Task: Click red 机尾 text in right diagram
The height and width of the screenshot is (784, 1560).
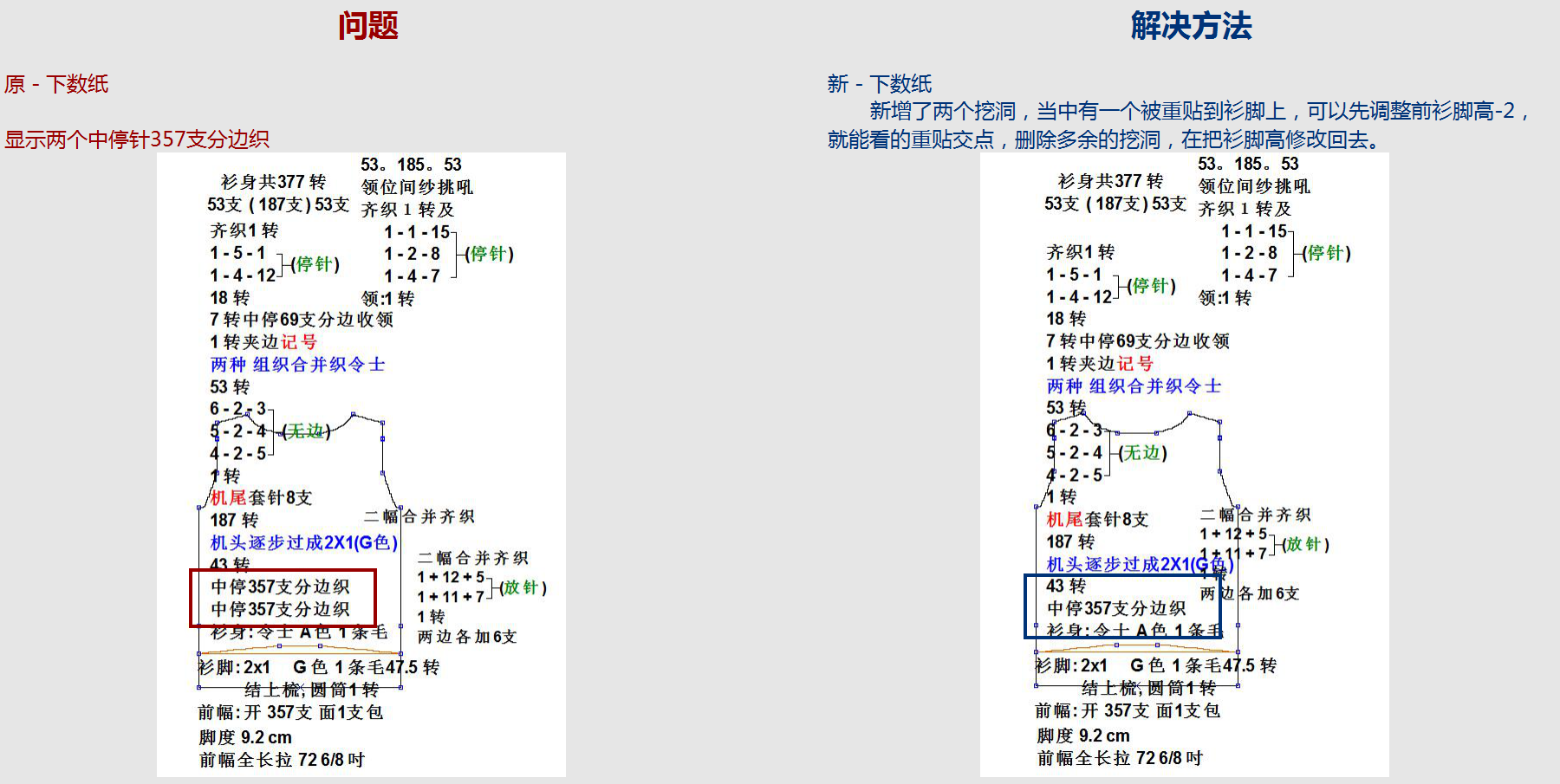Action: (1064, 519)
